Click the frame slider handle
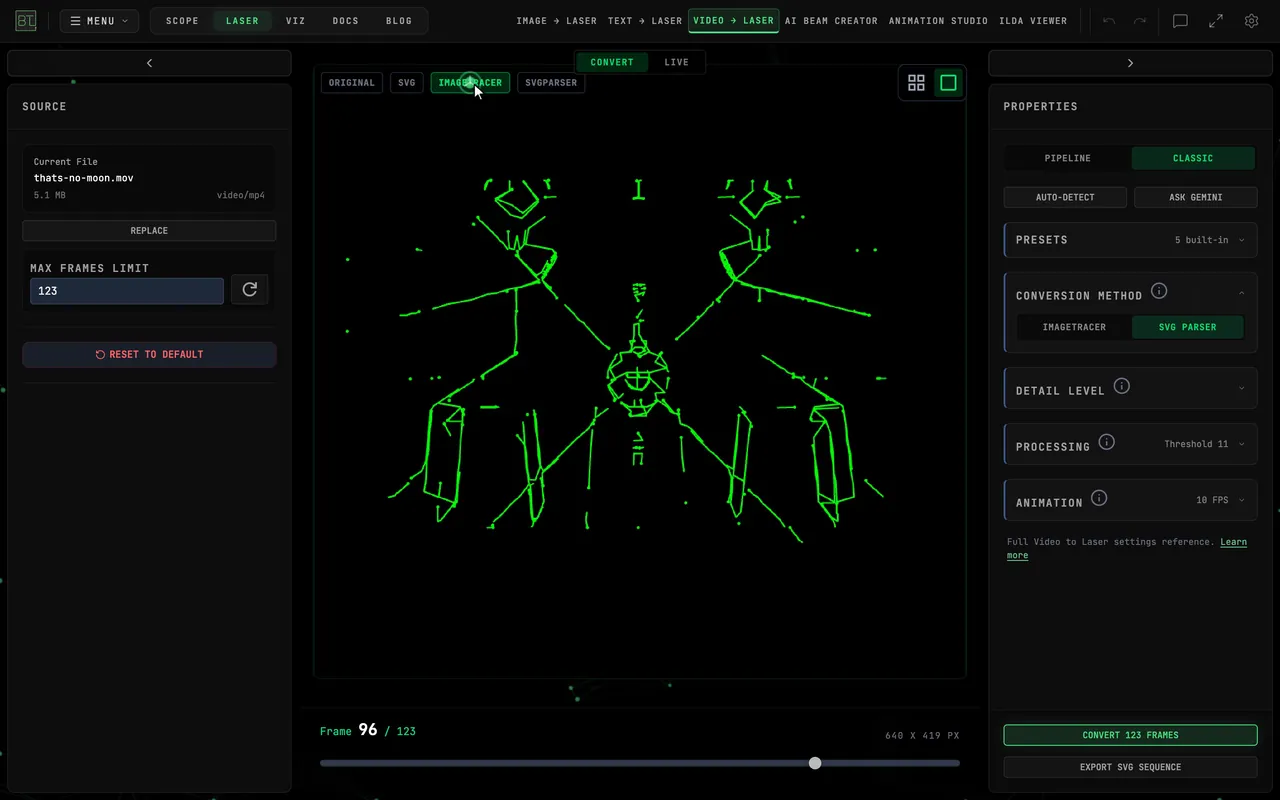This screenshot has width=1280, height=800. (x=815, y=763)
